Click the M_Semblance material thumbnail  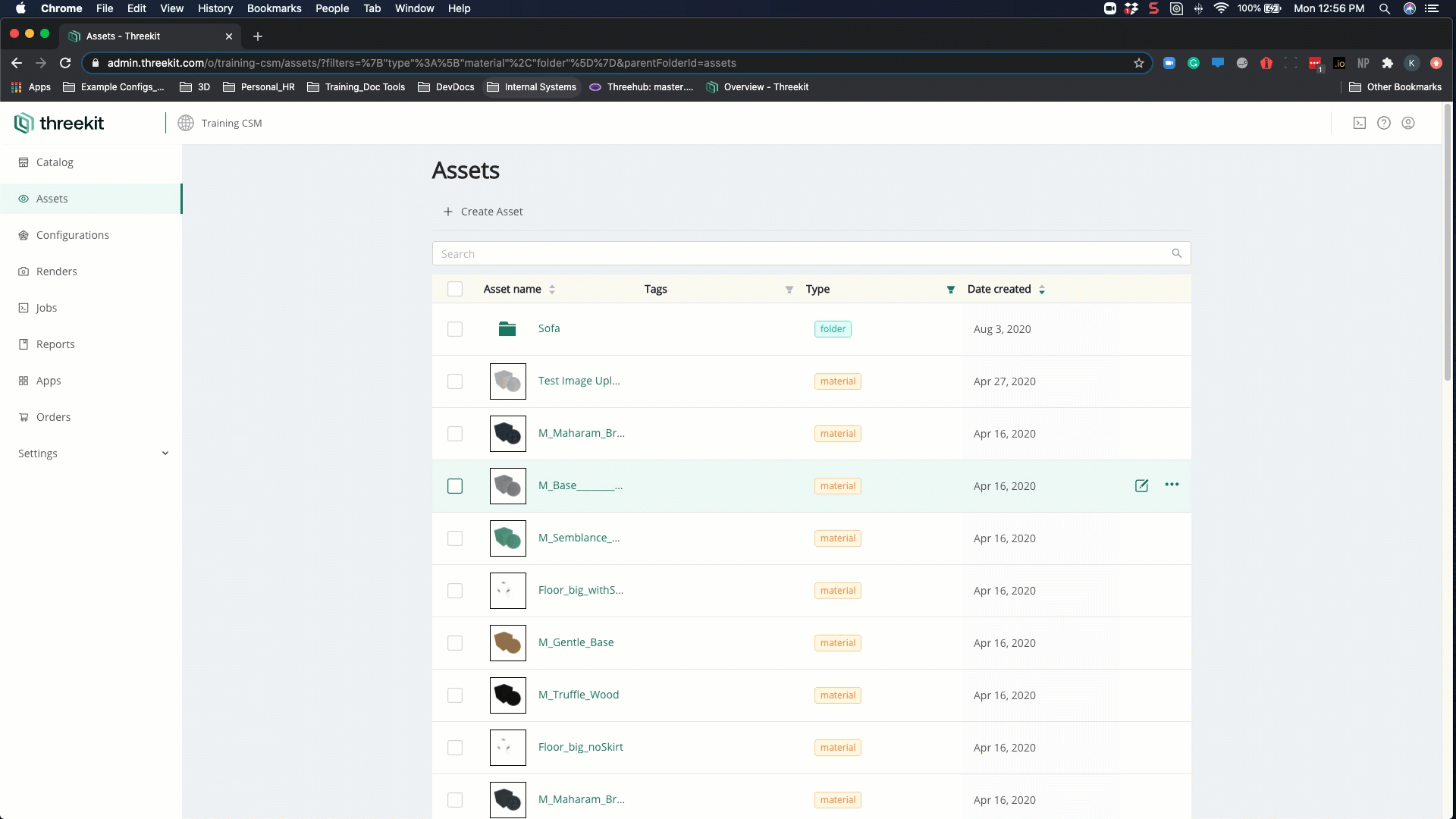(507, 538)
